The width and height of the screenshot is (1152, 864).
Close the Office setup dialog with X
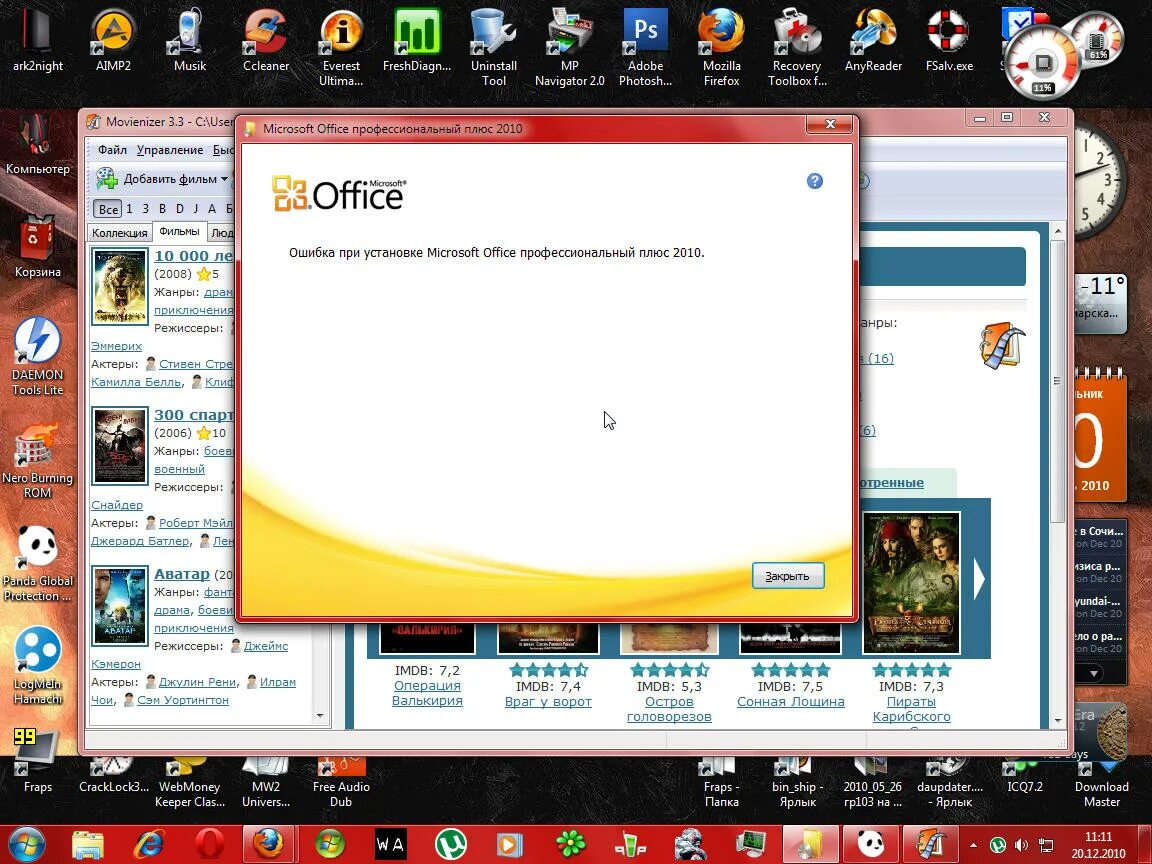coord(830,124)
